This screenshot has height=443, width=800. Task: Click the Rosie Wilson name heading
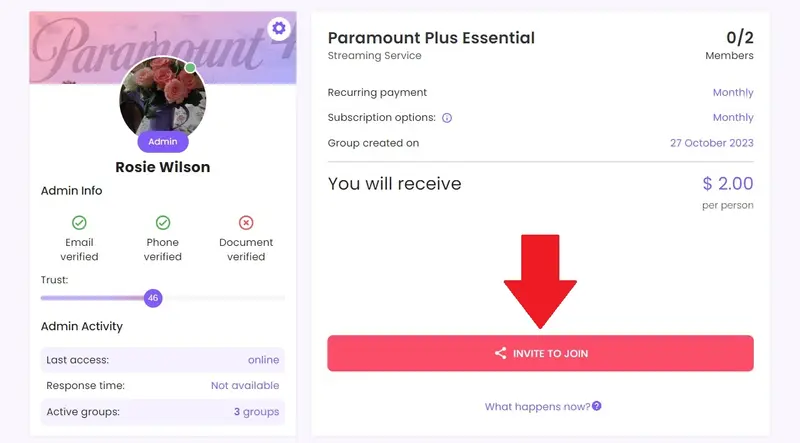point(163,167)
